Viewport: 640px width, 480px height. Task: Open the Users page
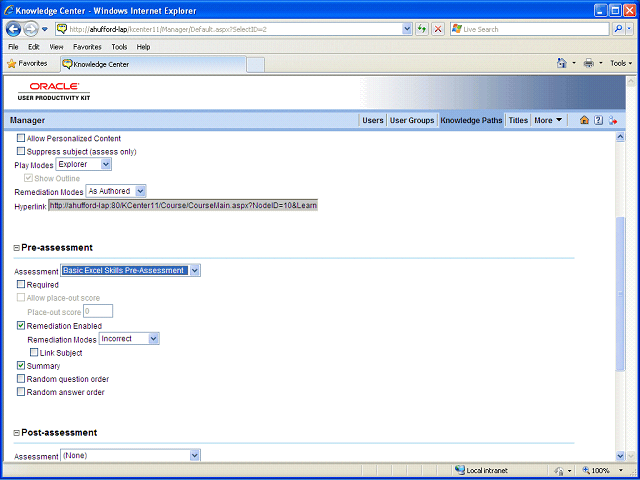tap(373, 120)
